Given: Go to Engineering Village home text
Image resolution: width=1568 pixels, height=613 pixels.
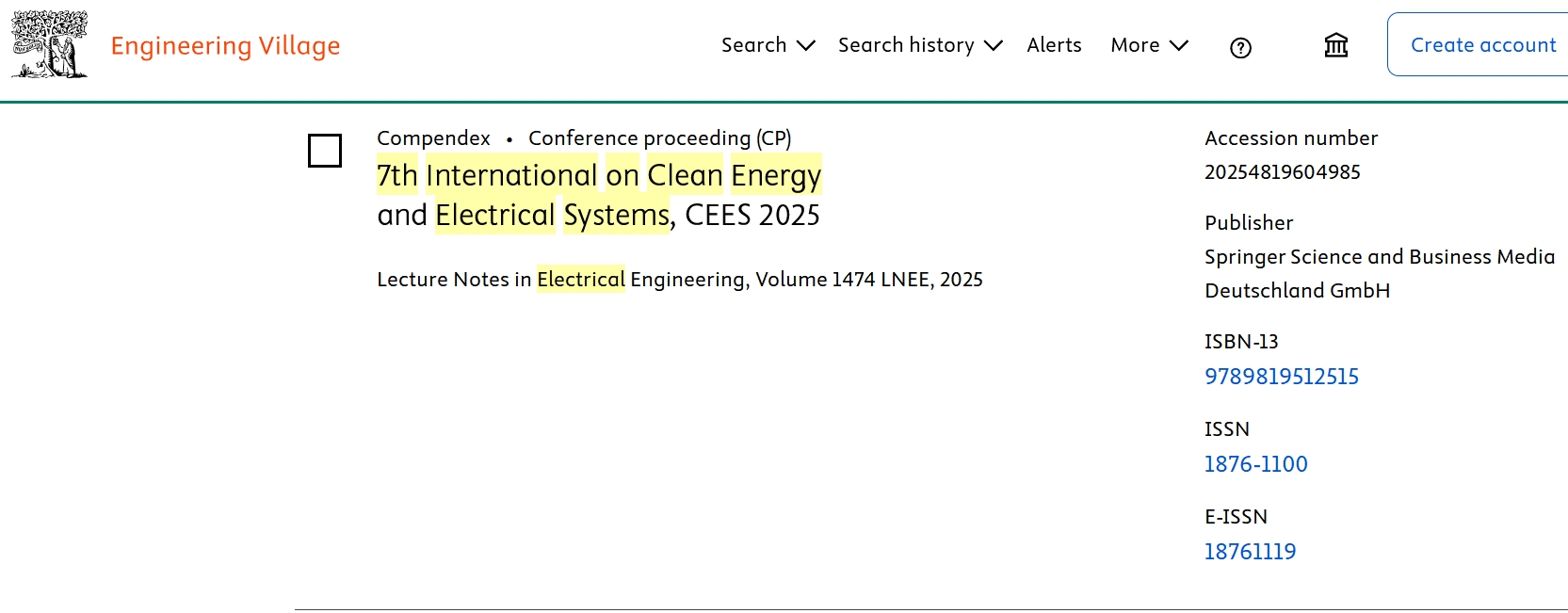Looking at the screenshot, I should point(225,45).
